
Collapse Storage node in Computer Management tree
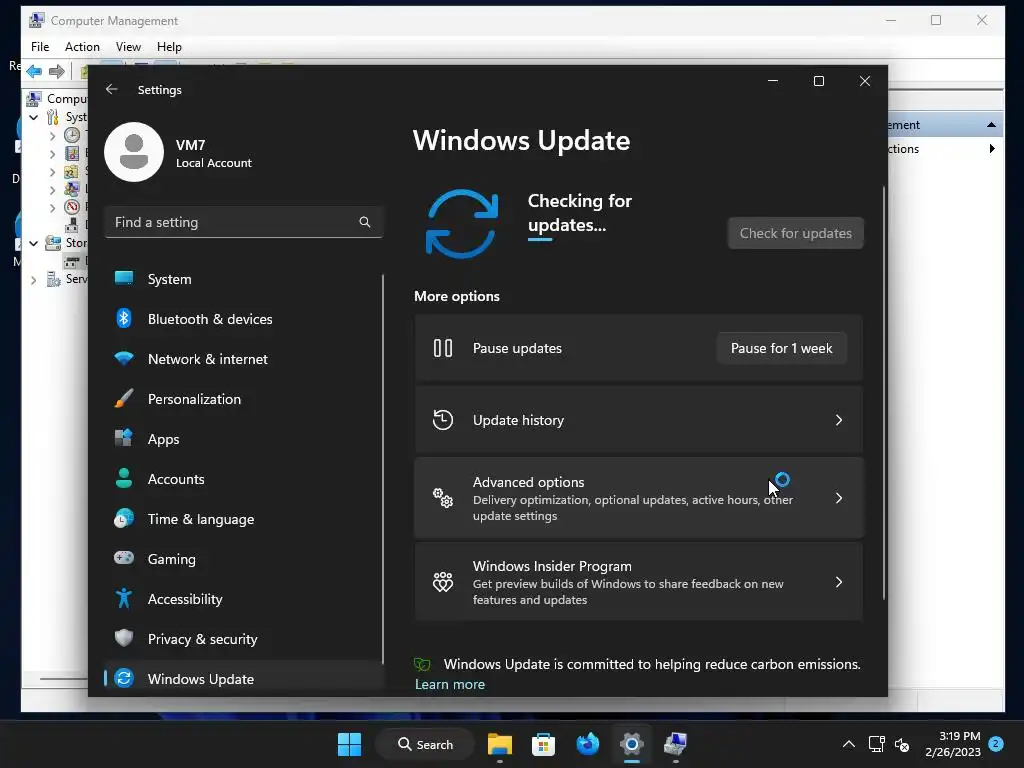33,243
